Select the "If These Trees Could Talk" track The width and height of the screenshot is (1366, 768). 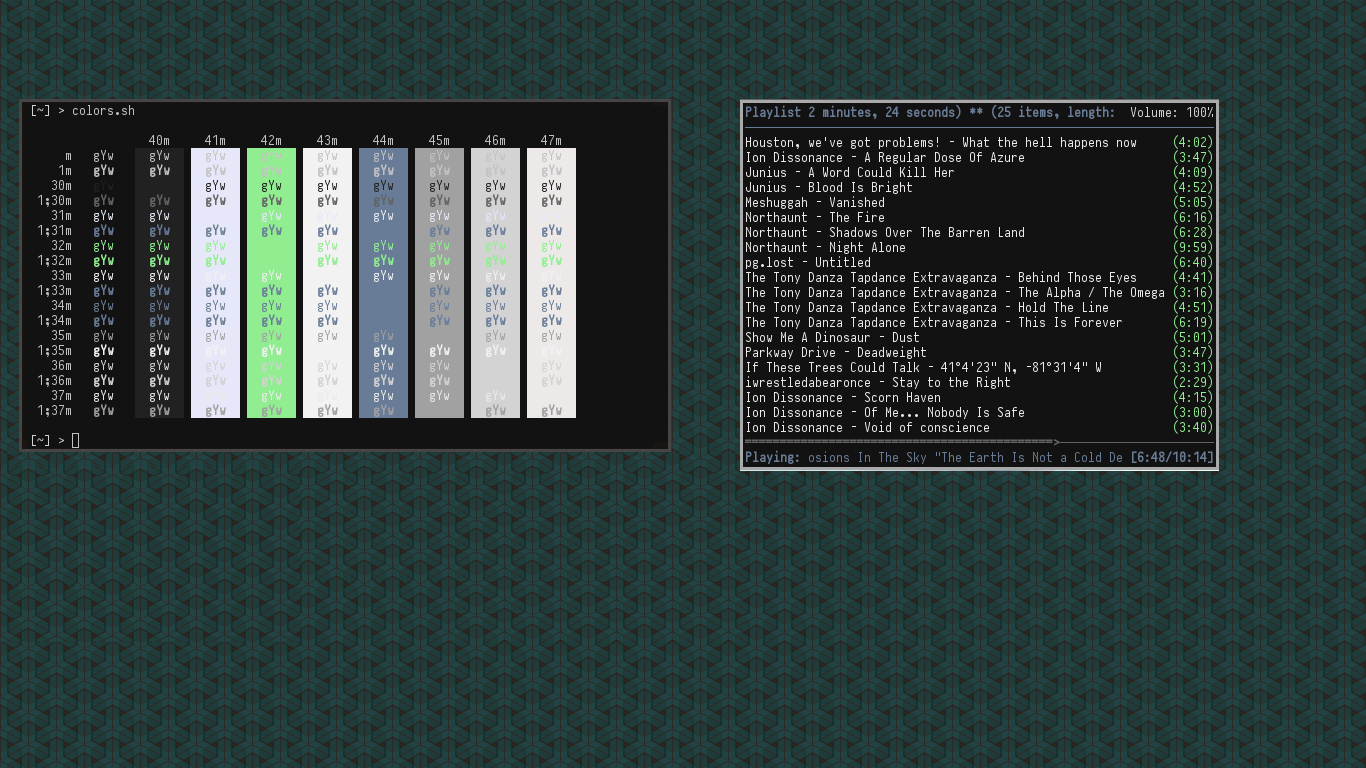click(x=979, y=368)
